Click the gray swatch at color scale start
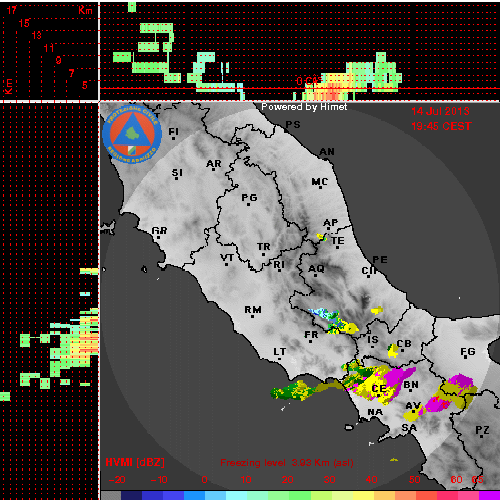Viewport: 500px width, 500px height. click(111, 495)
